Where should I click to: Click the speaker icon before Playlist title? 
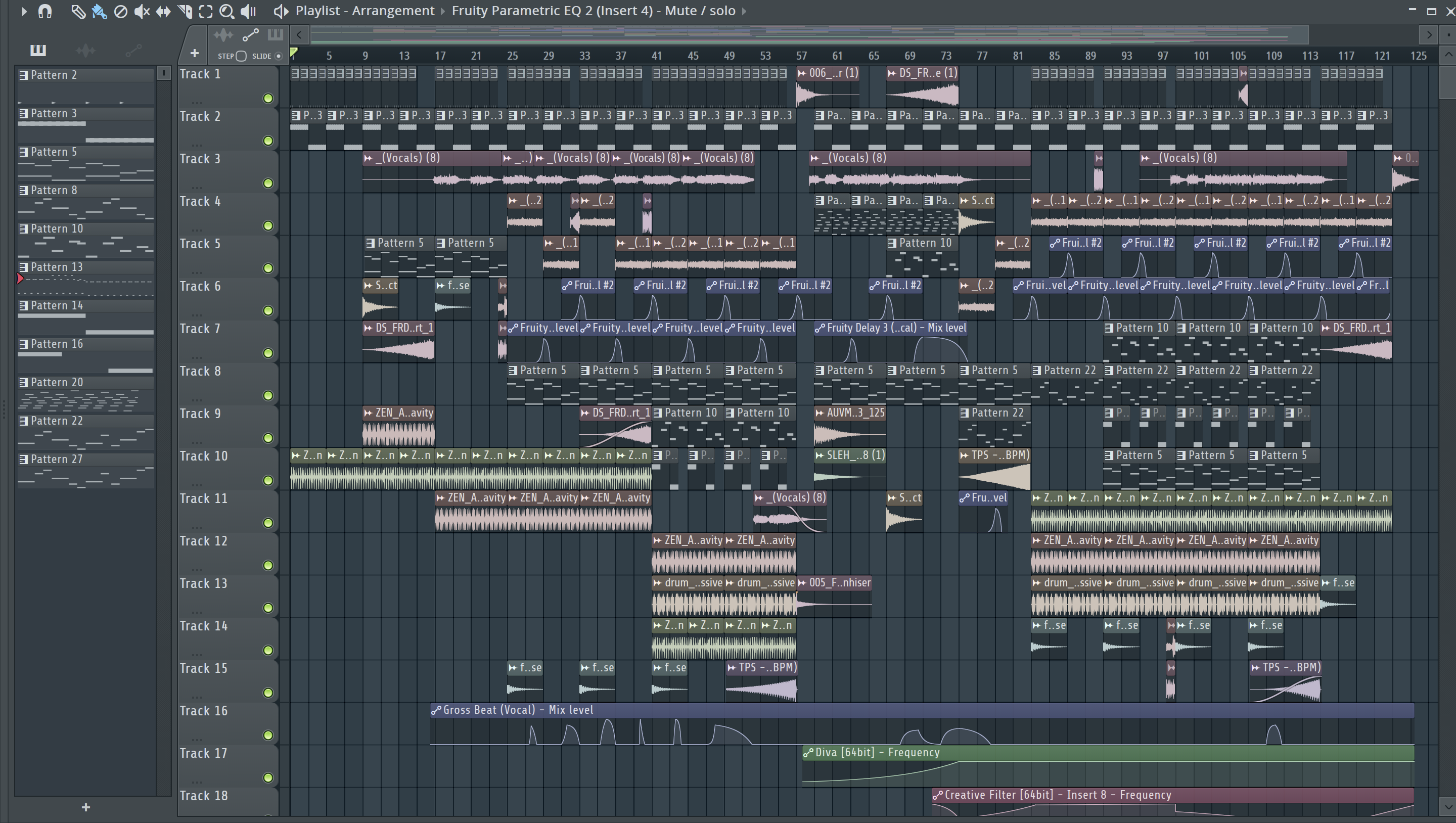coord(281,11)
